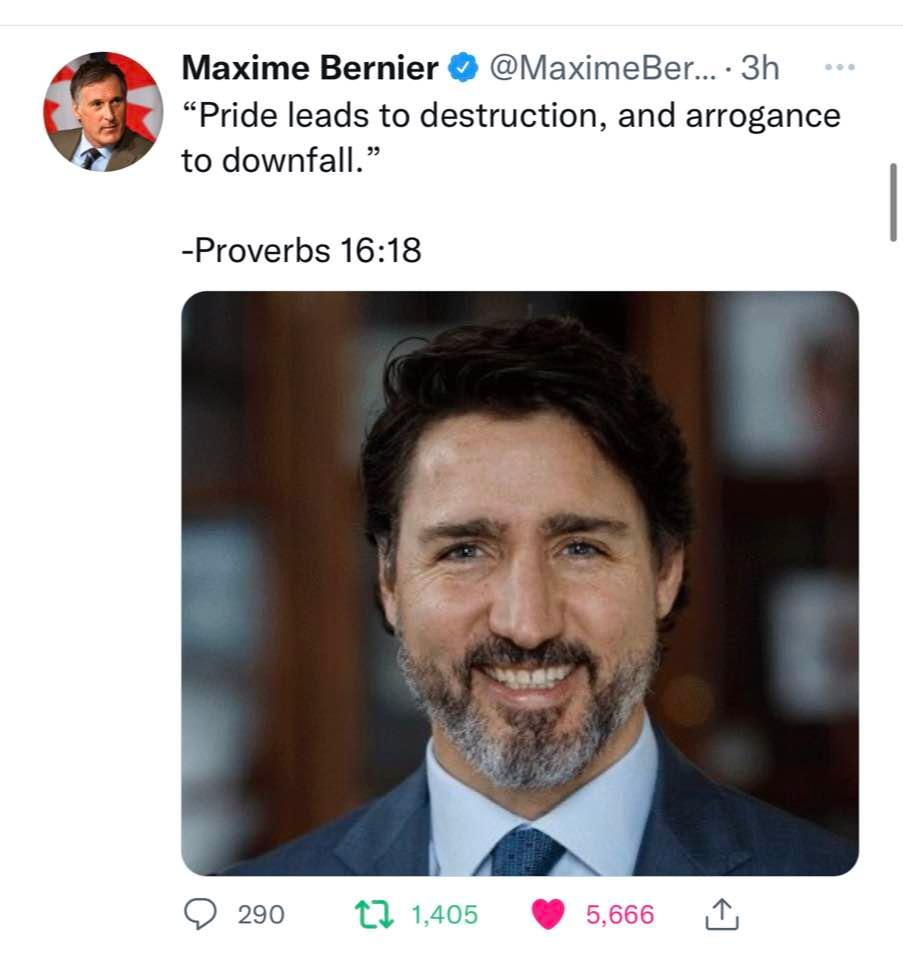Click the blue verified badge
903x960 pixels.
tap(462, 69)
